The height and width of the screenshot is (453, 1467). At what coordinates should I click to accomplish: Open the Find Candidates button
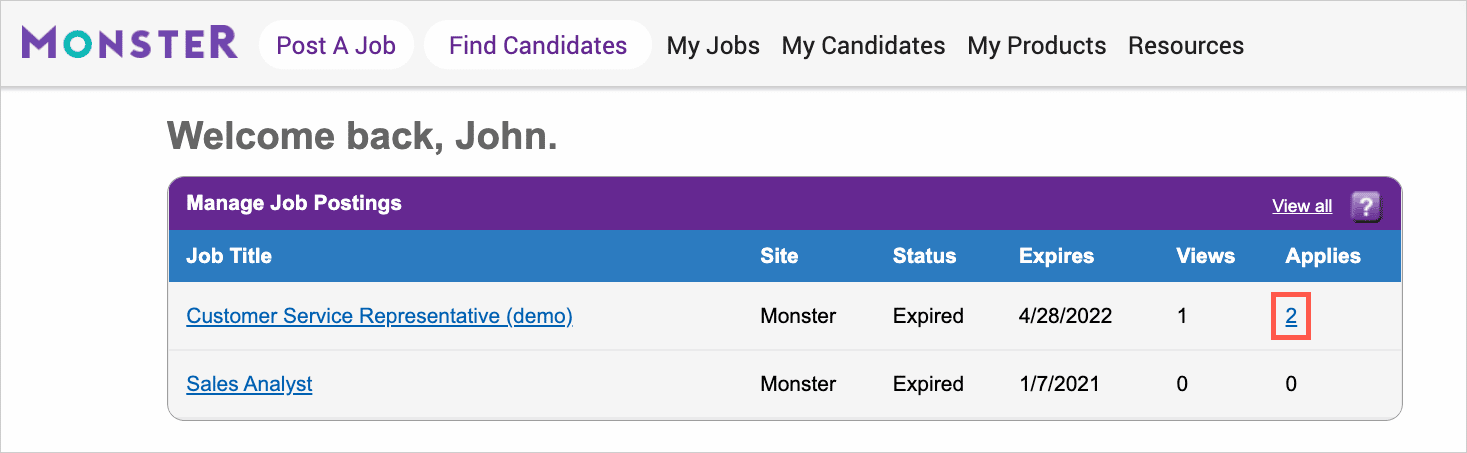tap(537, 45)
